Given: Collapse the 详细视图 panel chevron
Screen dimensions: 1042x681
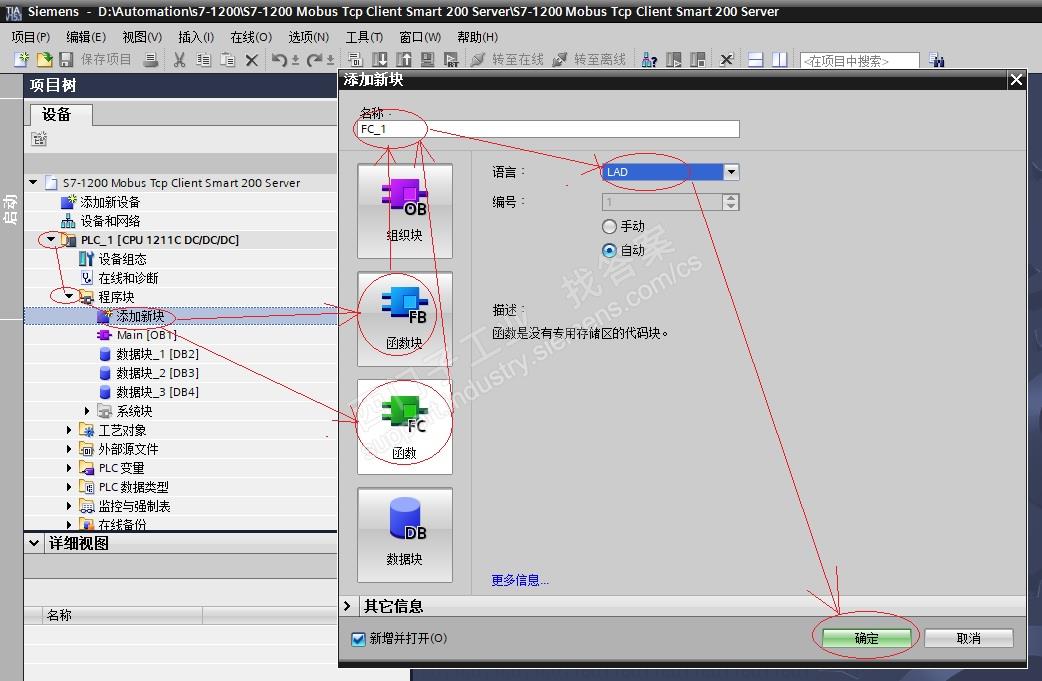Looking at the screenshot, I should pyautogui.click(x=34, y=543).
